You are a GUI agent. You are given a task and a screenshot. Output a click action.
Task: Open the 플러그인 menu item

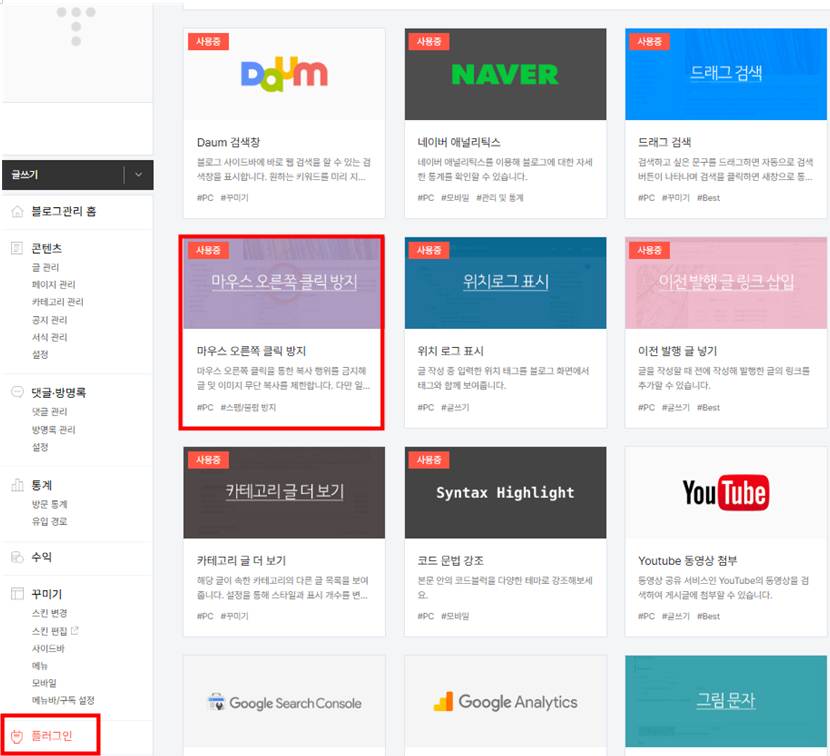(x=52, y=736)
